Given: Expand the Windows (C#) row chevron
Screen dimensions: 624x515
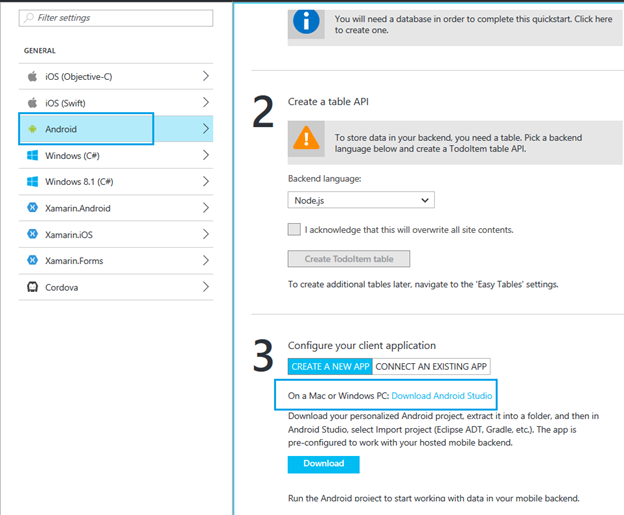Looking at the screenshot, I should click(x=206, y=155).
